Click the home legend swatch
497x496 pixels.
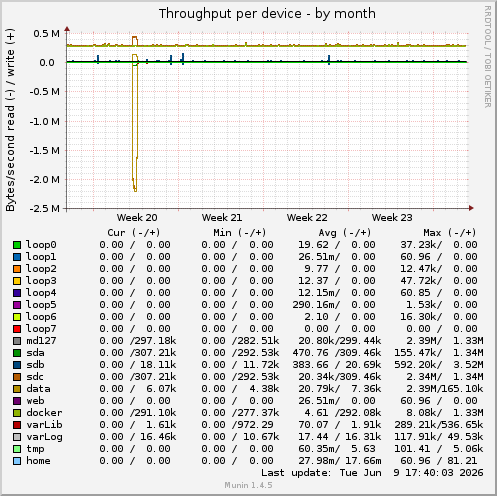(x=17, y=461)
